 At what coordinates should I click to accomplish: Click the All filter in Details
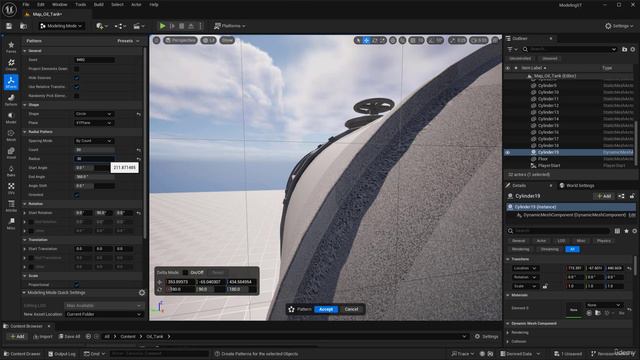[x=572, y=249]
